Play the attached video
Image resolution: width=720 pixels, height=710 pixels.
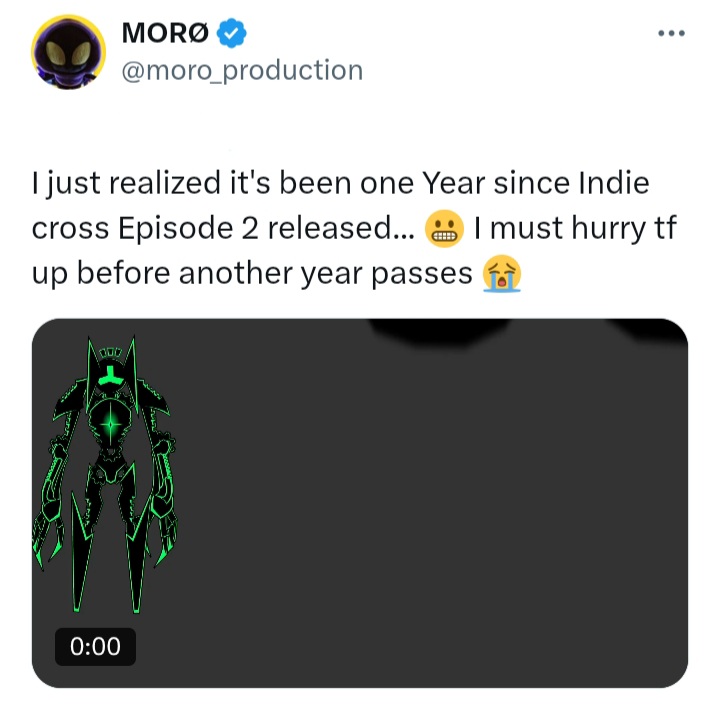[x=360, y=503]
